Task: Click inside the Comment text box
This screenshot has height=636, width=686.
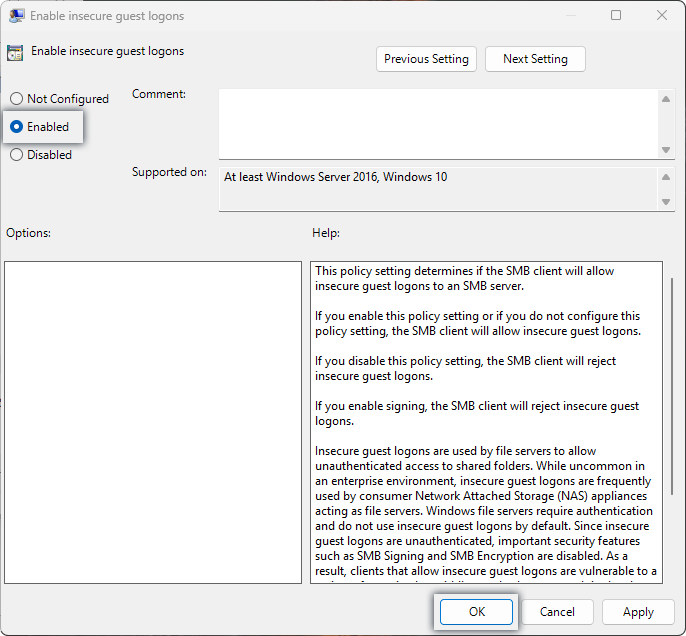Action: [438, 124]
